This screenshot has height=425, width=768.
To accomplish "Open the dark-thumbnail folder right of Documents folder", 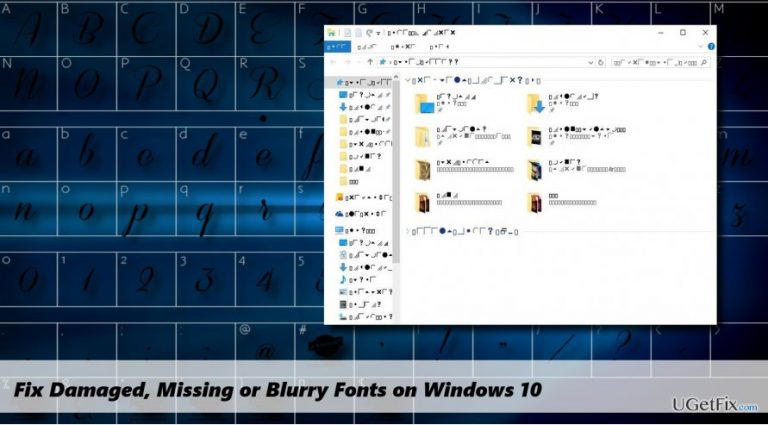I will (576, 137).
